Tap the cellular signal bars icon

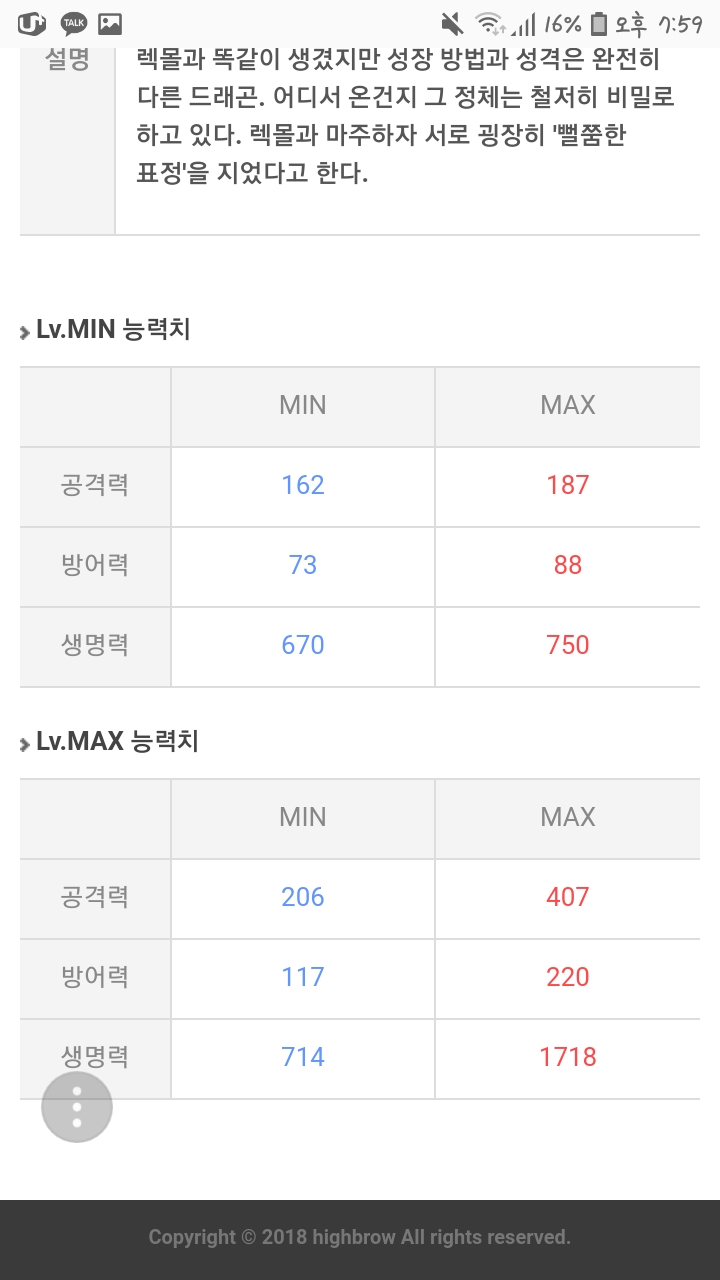[x=524, y=23]
